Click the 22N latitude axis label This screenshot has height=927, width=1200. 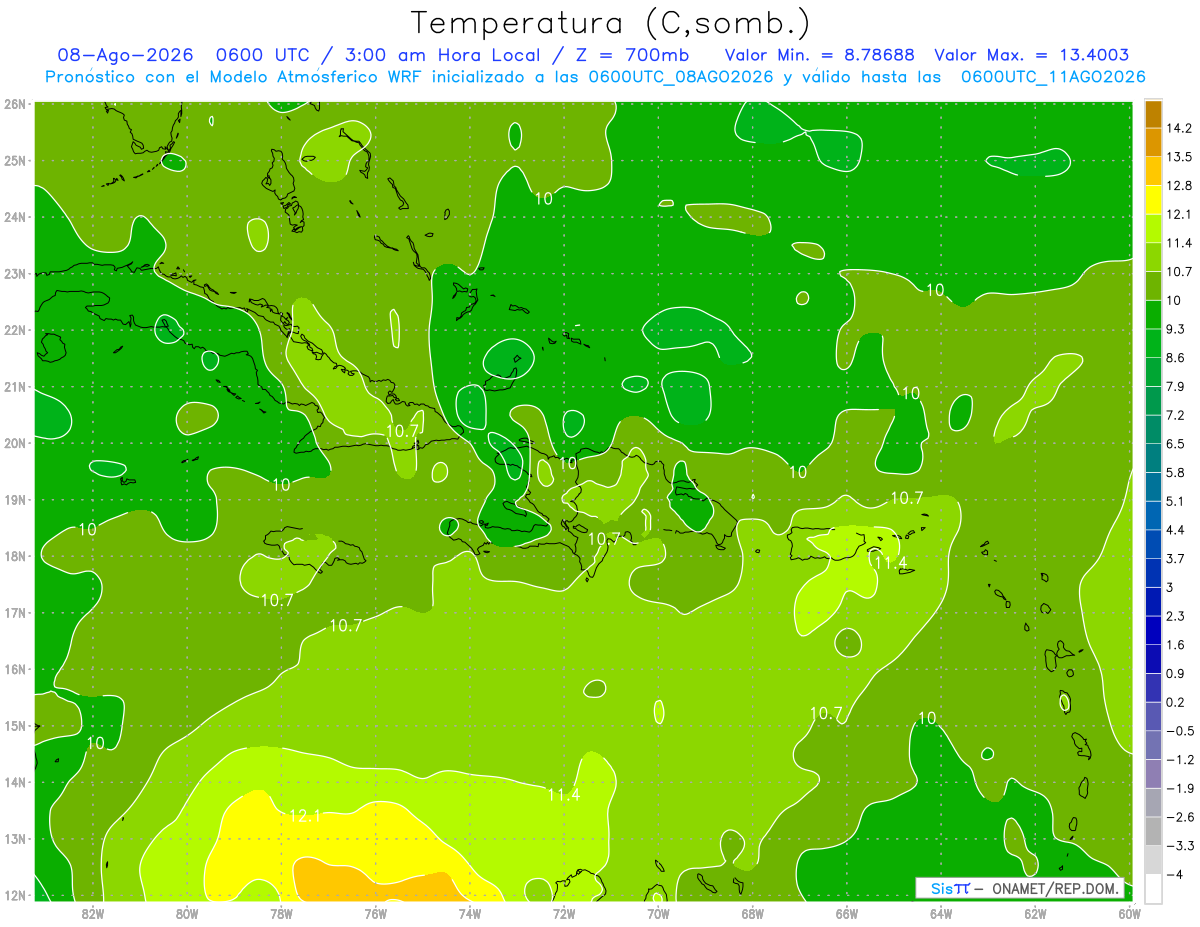(15, 330)
